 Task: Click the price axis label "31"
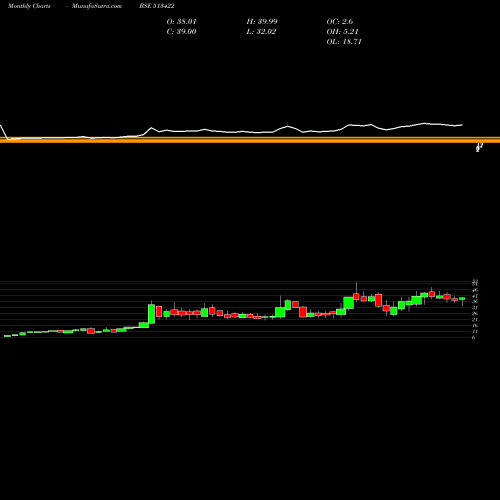coord(475,308)
